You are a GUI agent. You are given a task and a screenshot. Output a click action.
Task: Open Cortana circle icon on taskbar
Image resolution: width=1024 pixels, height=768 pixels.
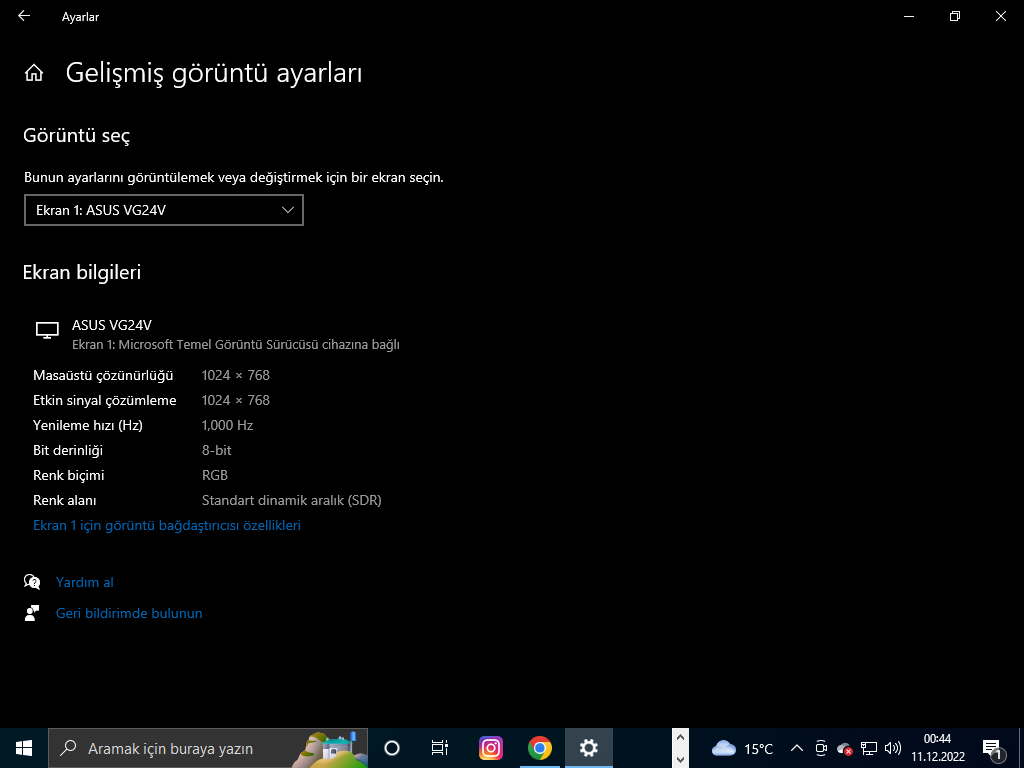point(392,748)
